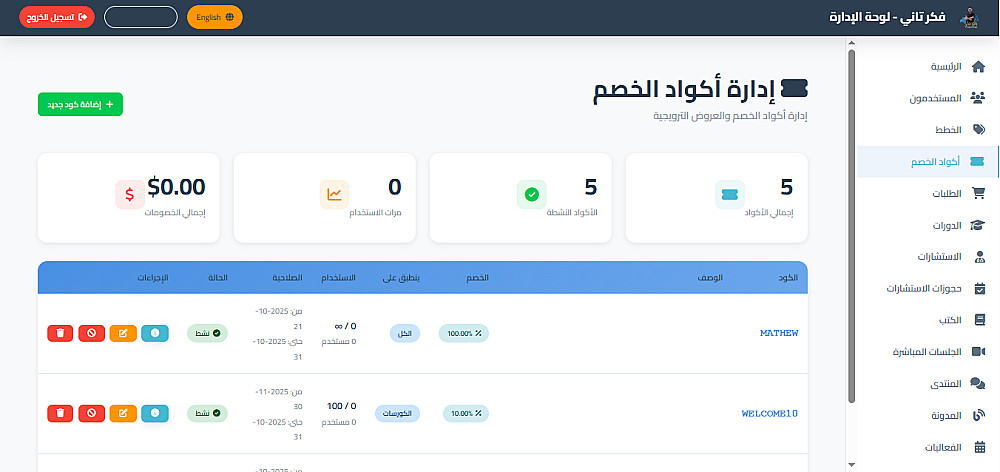This screenshot has height=472, width=1000.
Task: Open Consultation Bookings (حجوزات الاستشارات) link
Action: click(x=928, y=288)
